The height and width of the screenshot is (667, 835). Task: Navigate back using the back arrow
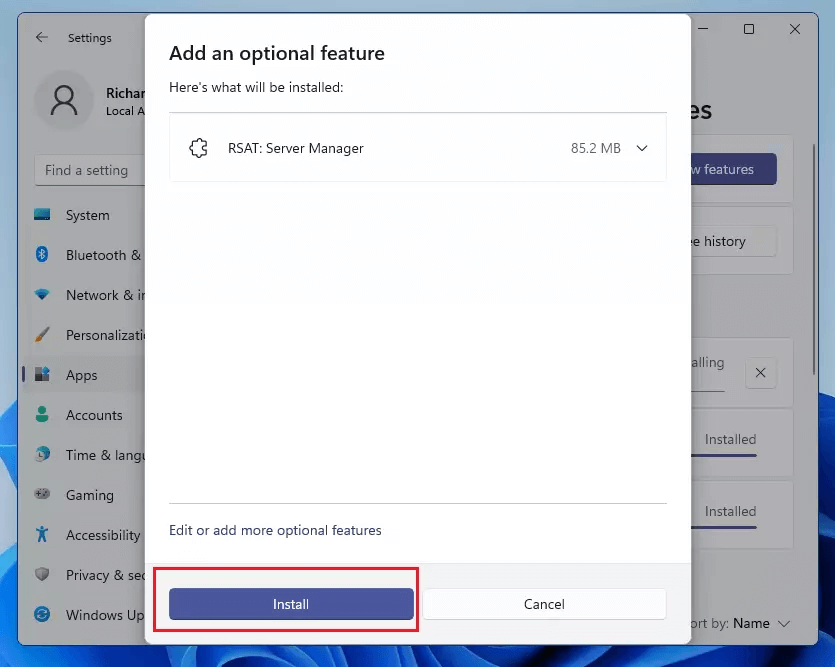coord(40,37)
